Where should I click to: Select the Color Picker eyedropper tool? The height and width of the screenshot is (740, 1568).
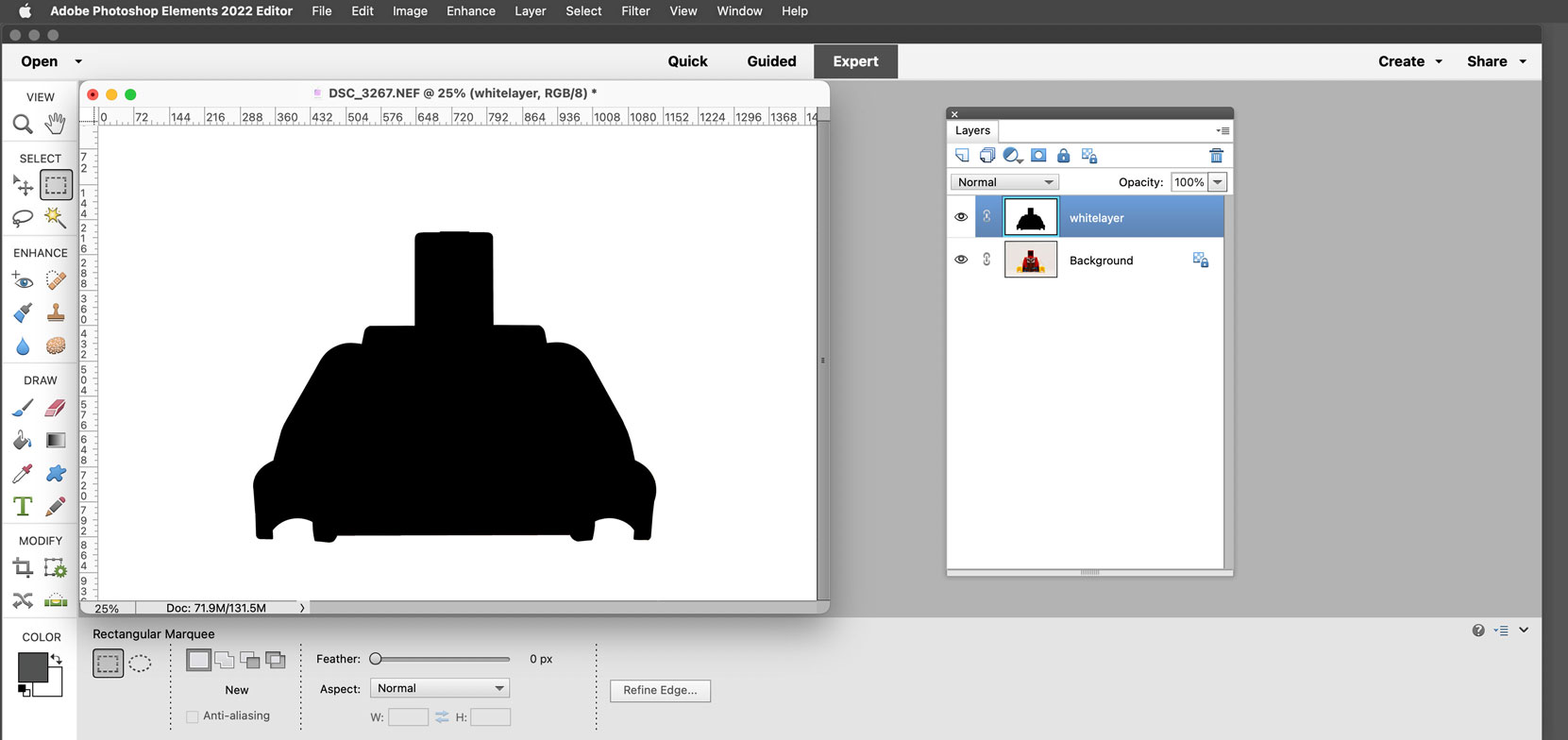(23, 473)
